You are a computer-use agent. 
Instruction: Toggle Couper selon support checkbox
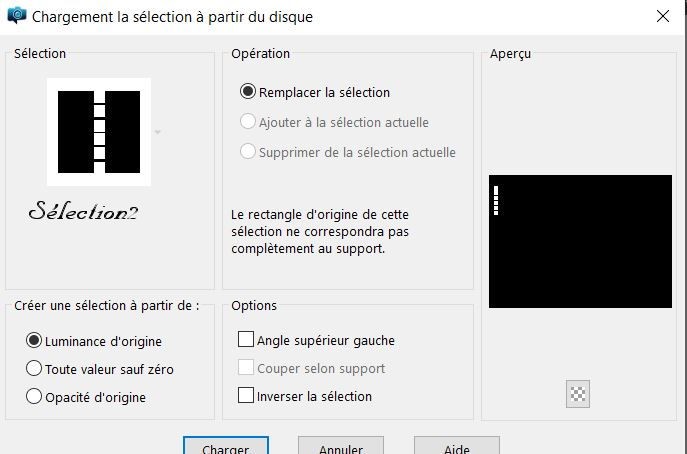[246, 368]
